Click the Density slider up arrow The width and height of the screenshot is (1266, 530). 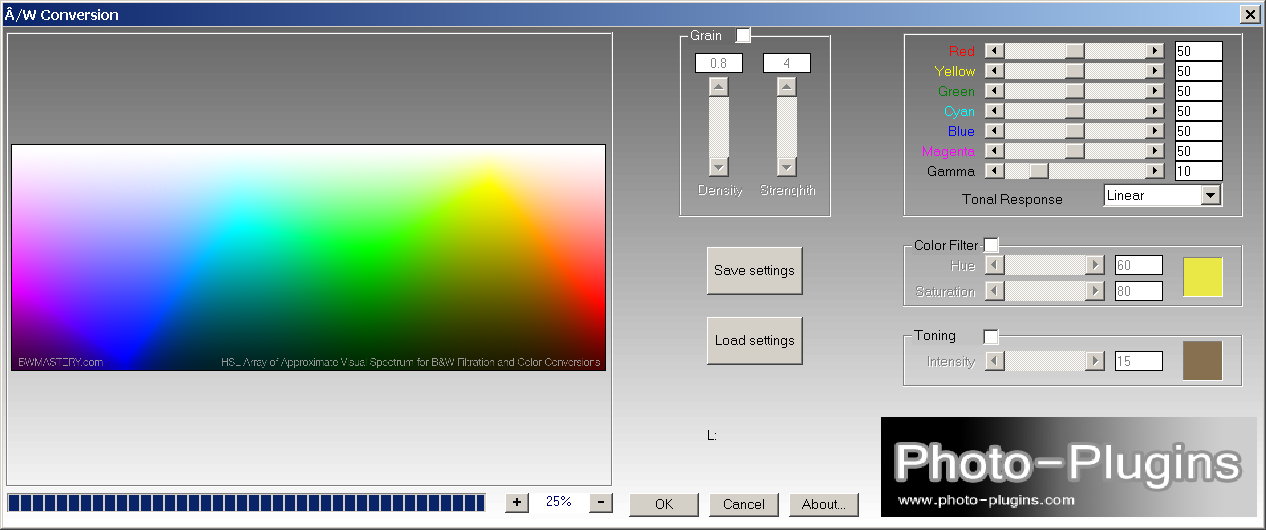[718, 87]
